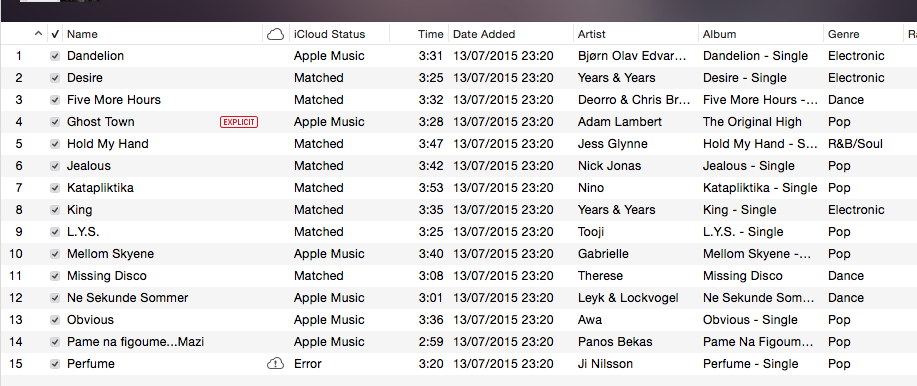The image size is (917, 386).
Task: Untick the Perfume track checkbox
Action: tap(55, 364)
